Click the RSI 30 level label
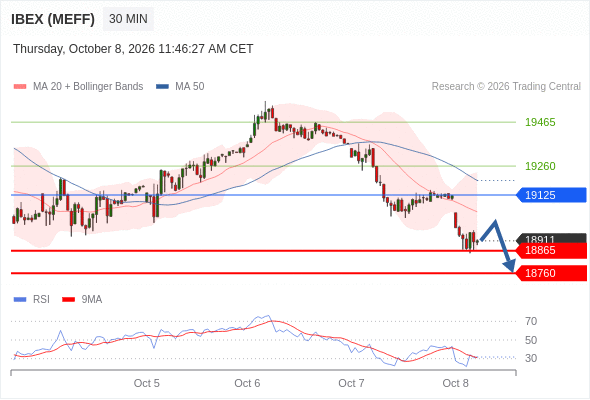Viewport: 590px width, 400px height. [531, 358]
